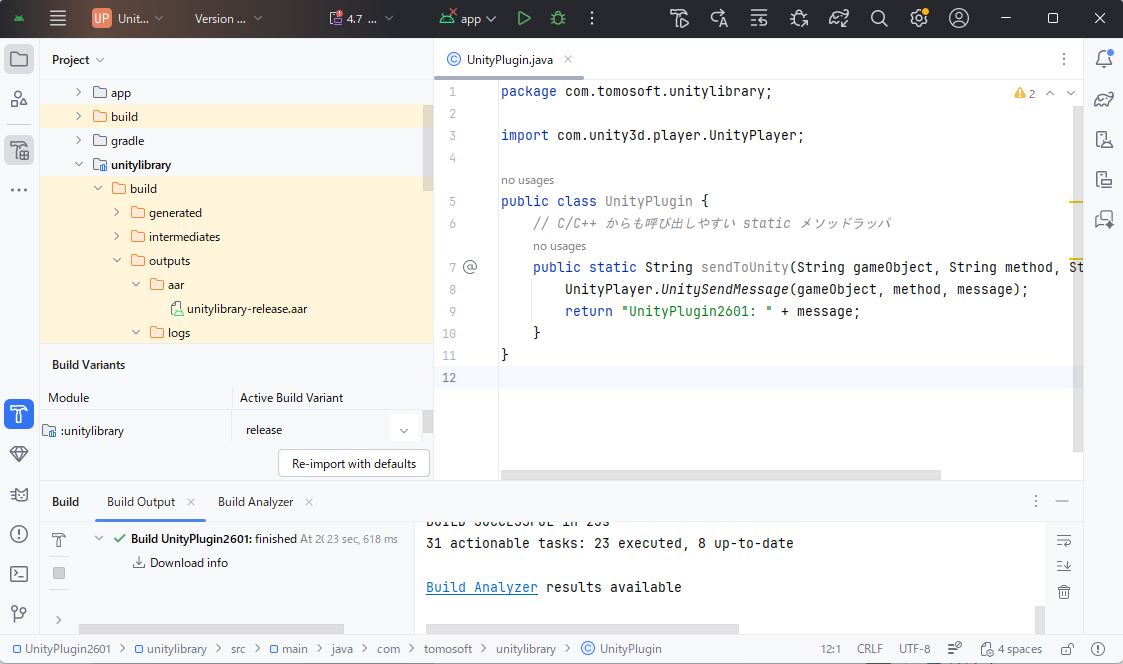Screen dimensions: 1123x664
Task: Toggle the read-only lock in the status bar
Action: click(x=1067, y=649)
